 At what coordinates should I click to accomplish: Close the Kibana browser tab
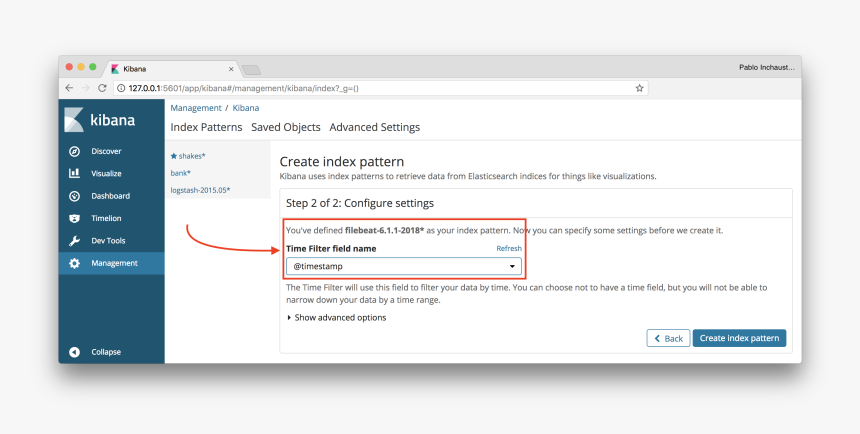[231, 69]
